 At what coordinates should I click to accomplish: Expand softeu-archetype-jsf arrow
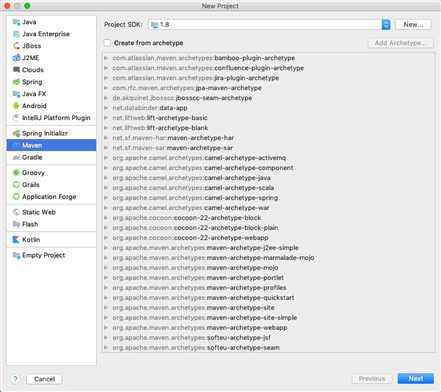coord(106,338)
